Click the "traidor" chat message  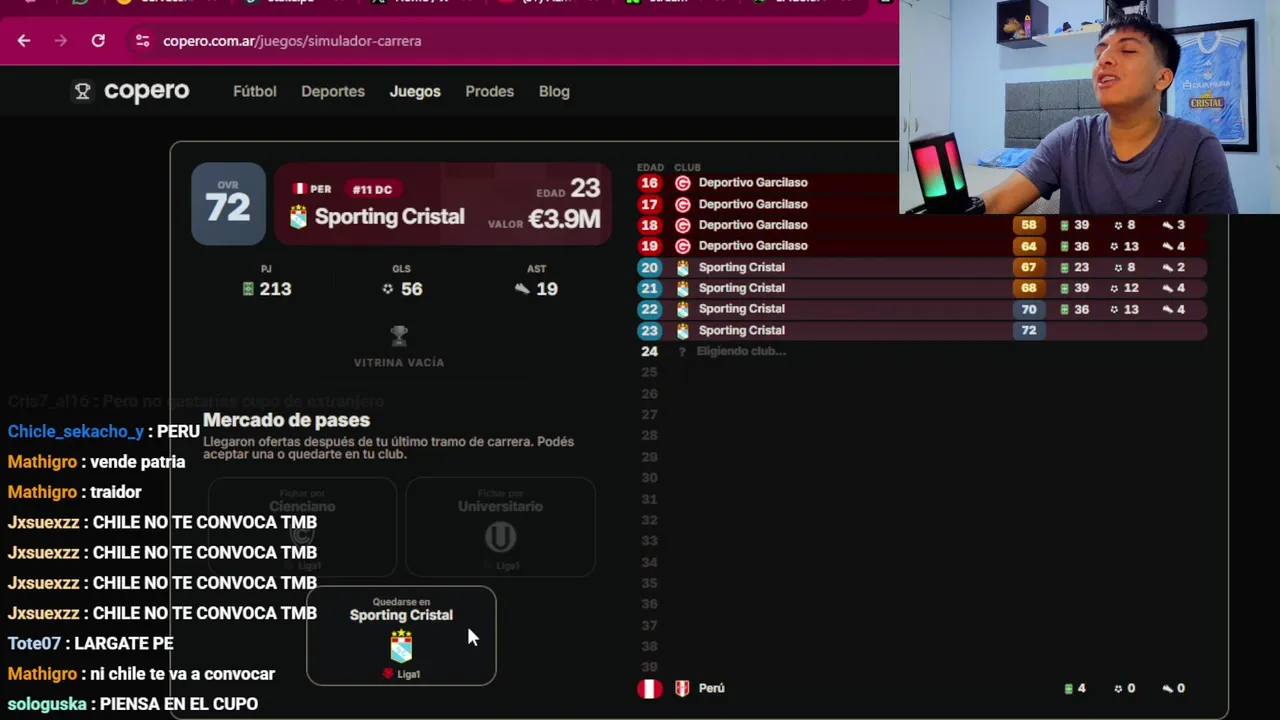[116, 492]
